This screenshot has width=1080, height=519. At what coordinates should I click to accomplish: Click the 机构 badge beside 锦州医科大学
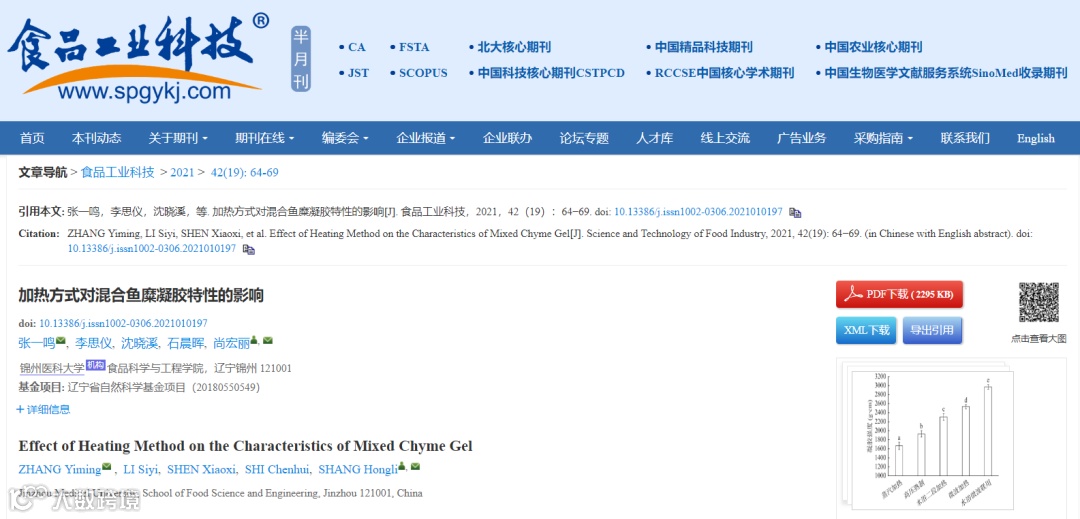pyautogui.click(x=96, y=366)
